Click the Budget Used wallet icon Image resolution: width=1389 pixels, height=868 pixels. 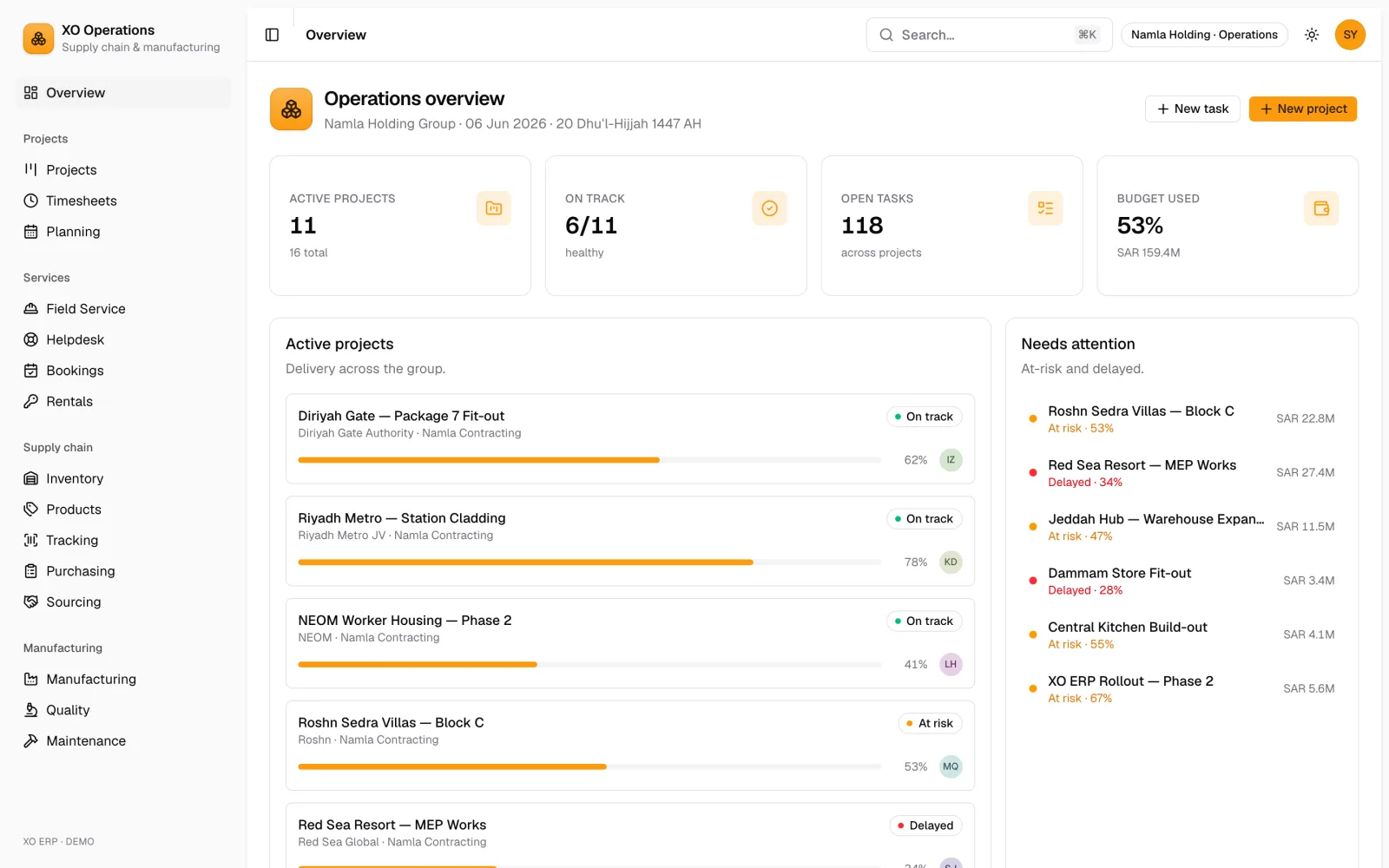(x=1321, y=208)
